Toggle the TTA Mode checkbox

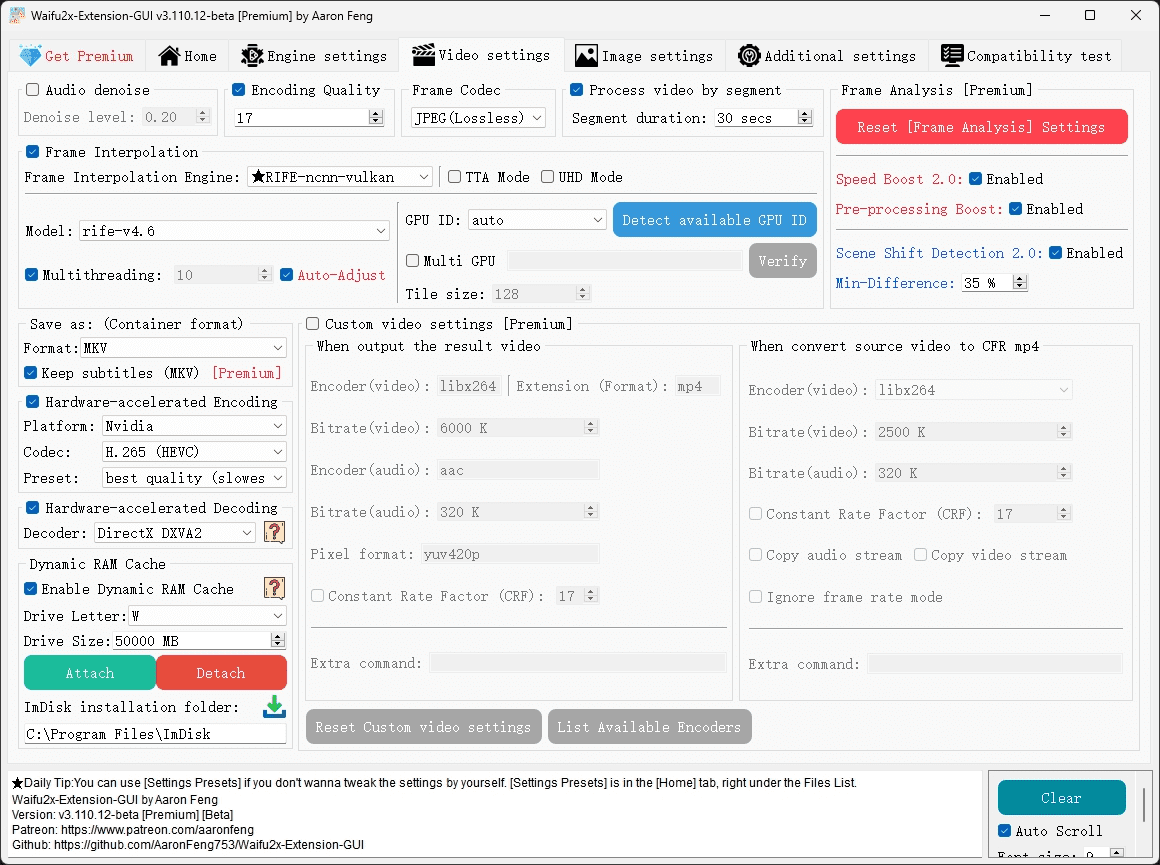pos(455,177)
